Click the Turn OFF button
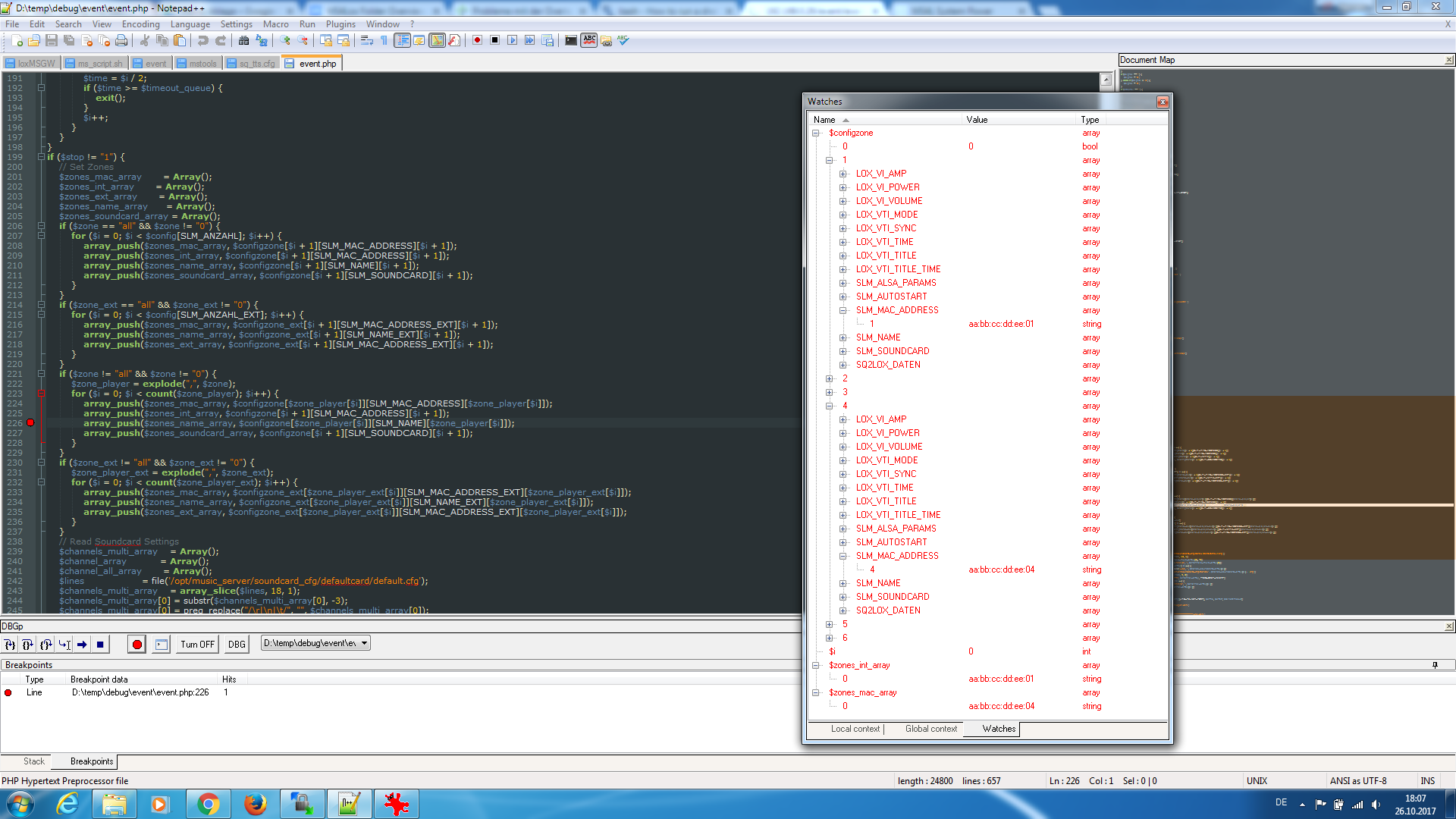This screenshot has height=819, width=1456. [197, 645]
